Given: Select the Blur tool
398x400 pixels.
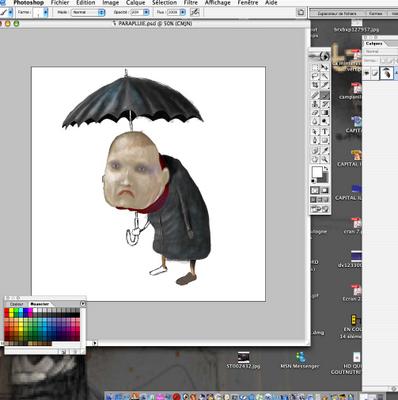Looking at the screenshot, I should pyautogui.click(x=315, y=122).
